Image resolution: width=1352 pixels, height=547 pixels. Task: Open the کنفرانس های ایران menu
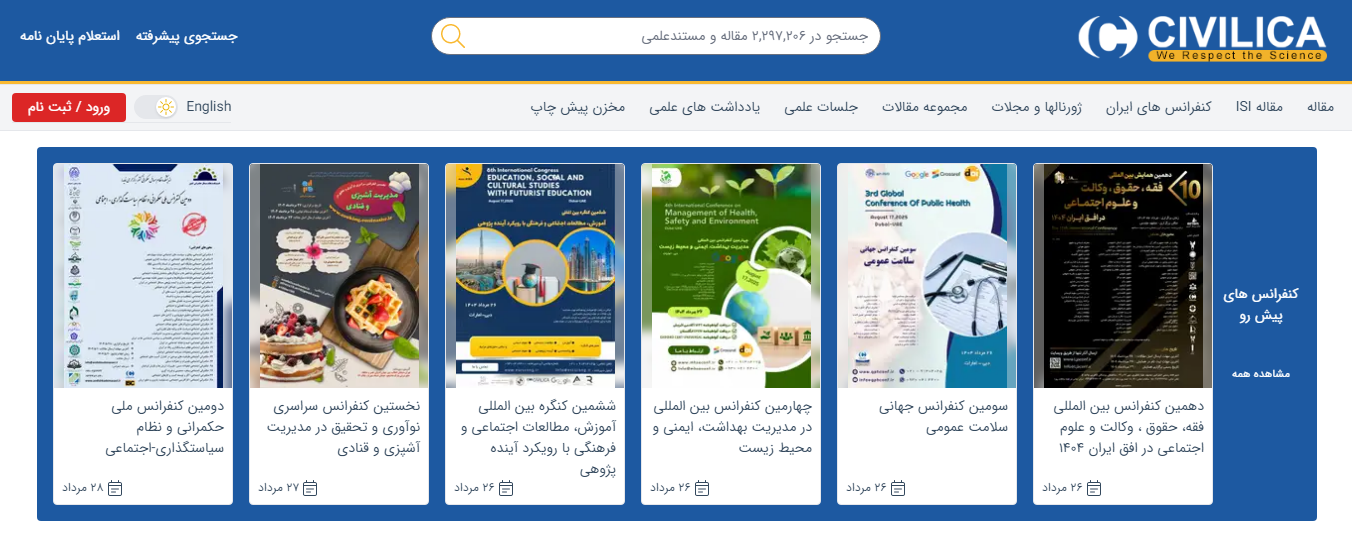[x=1149, y=107]
